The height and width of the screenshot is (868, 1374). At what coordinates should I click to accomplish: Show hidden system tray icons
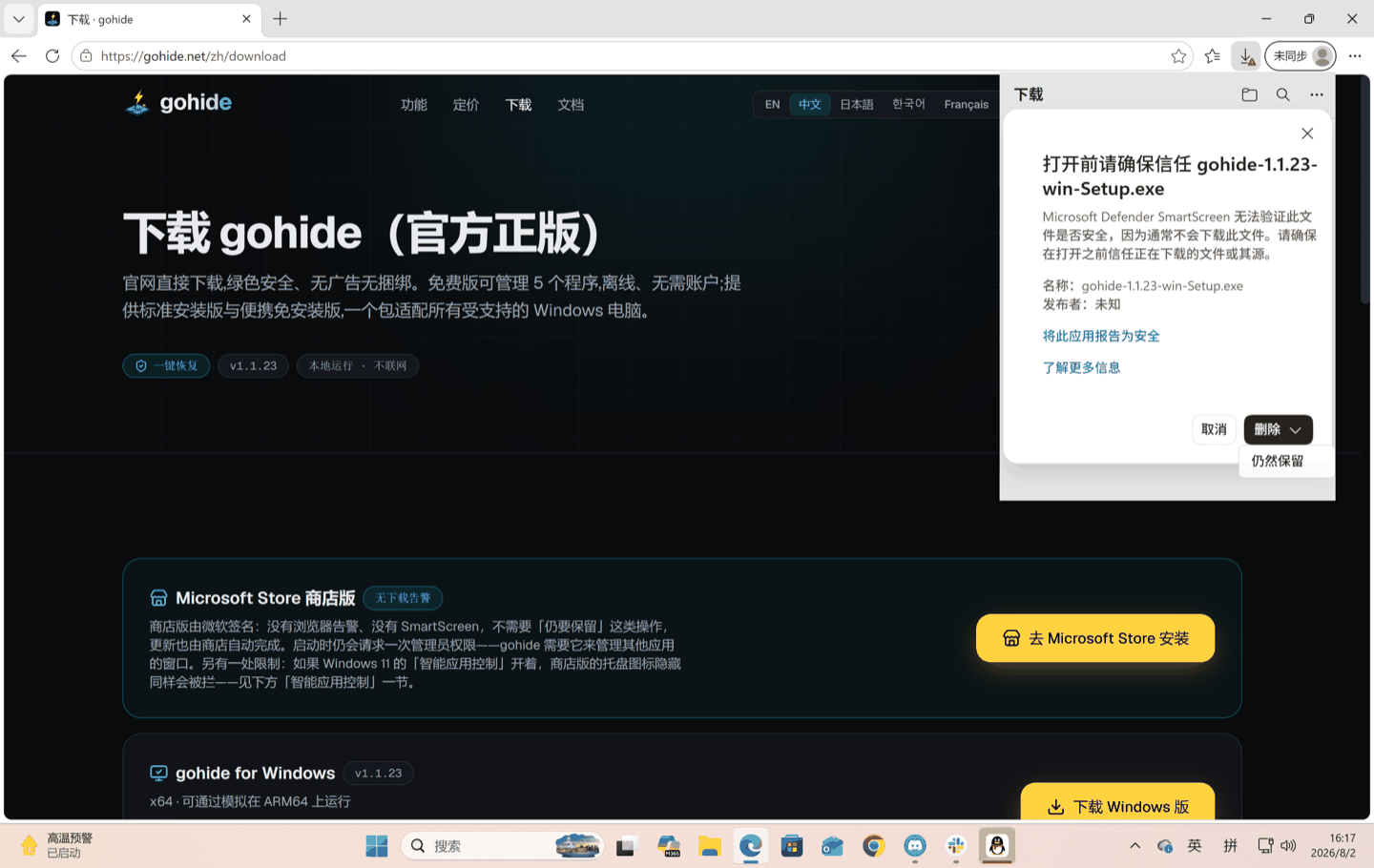[x=1135, y=846]
